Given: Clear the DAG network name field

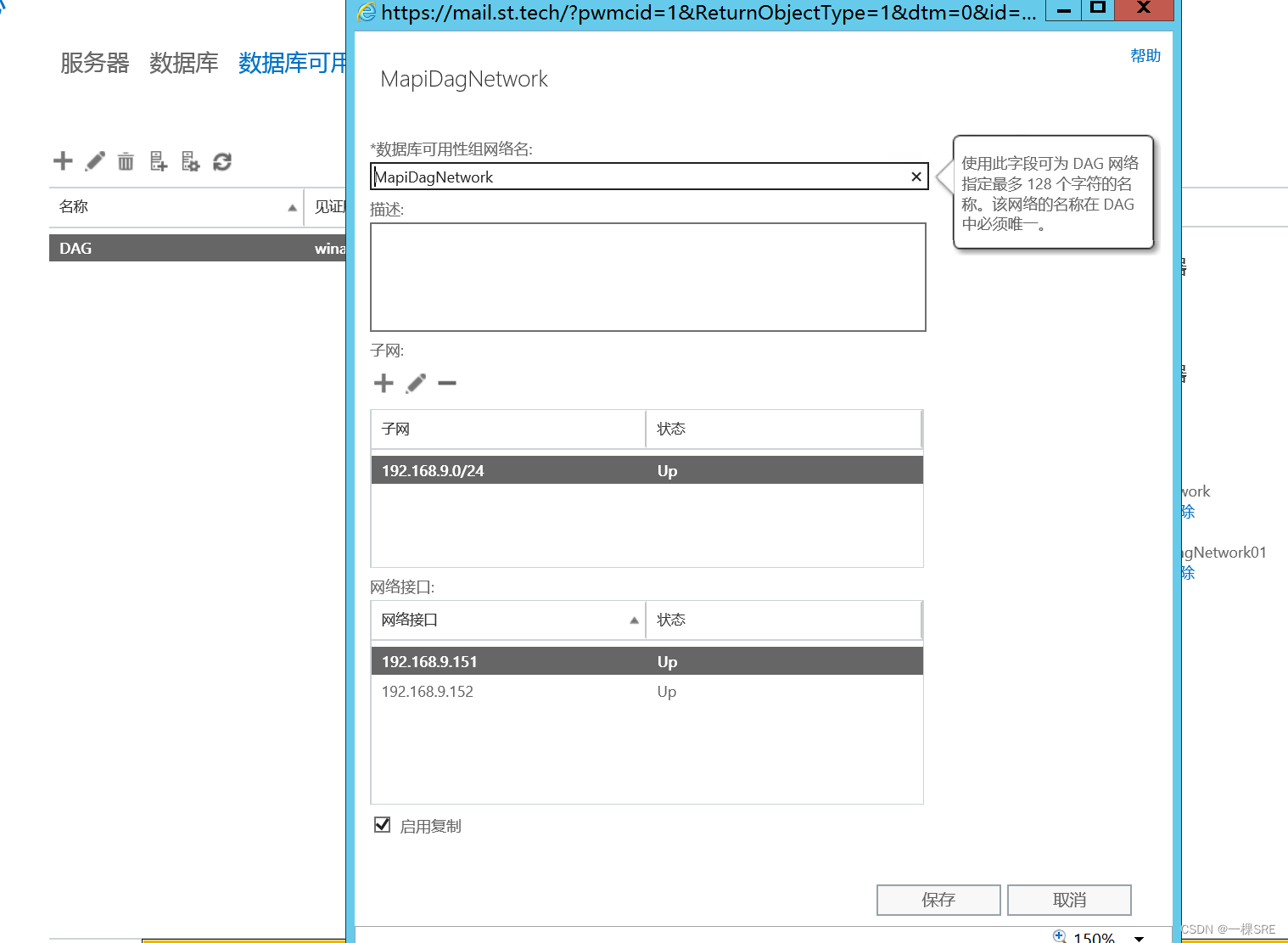Looking at the screenshot, I should (x=916, y=177).
